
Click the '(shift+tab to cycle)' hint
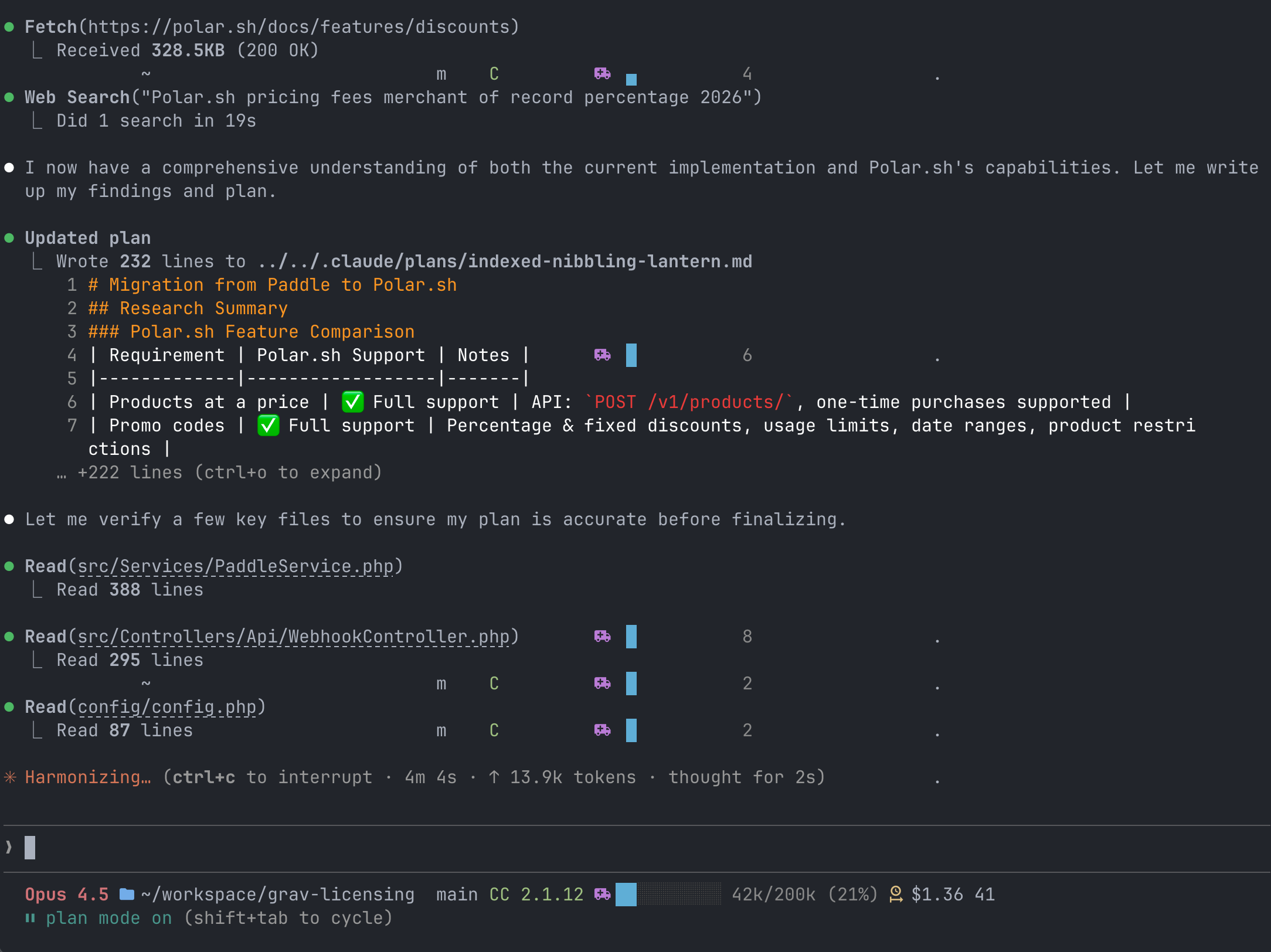tap(288, 918)
